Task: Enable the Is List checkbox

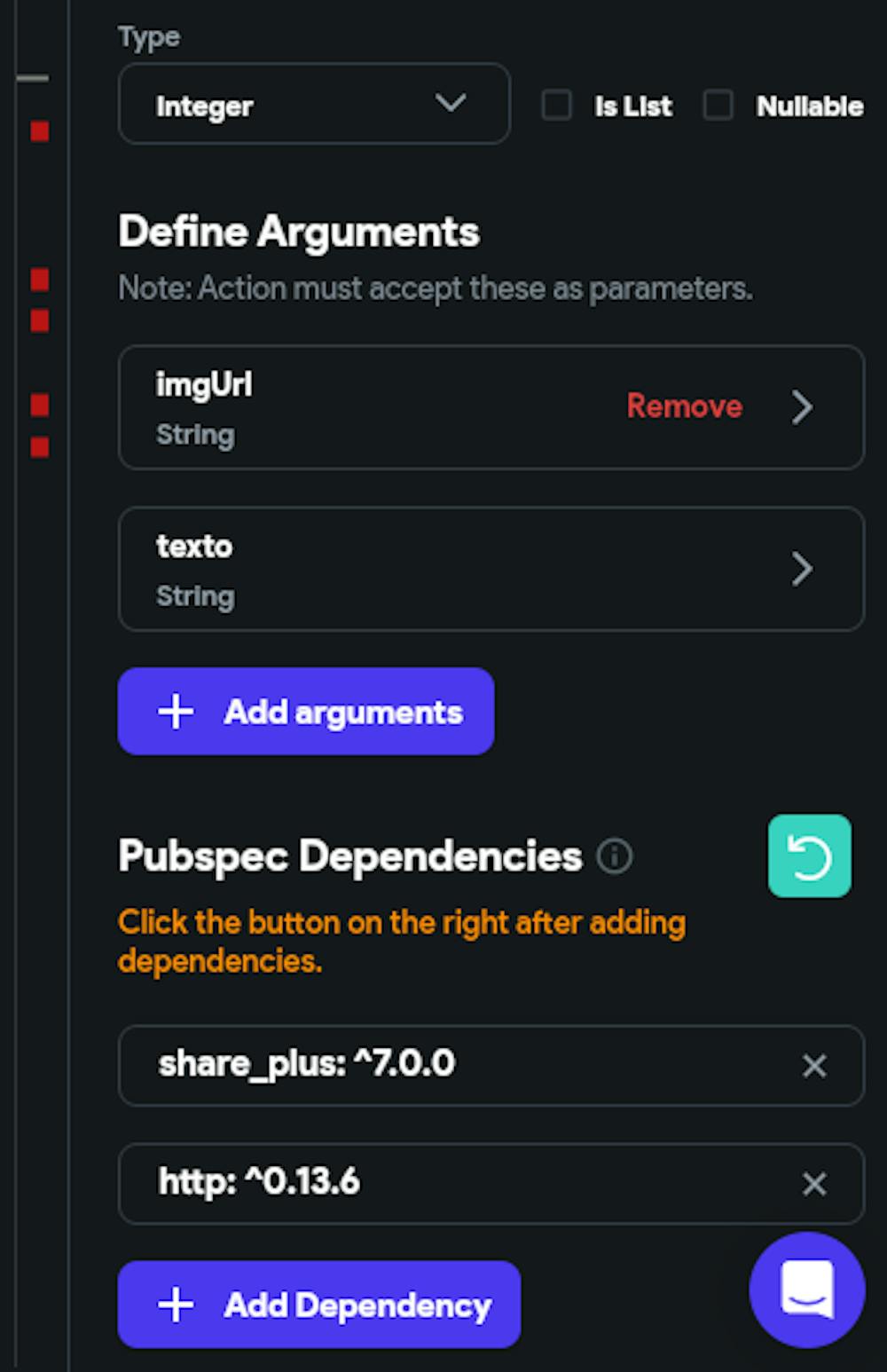Action: point(557,106)
